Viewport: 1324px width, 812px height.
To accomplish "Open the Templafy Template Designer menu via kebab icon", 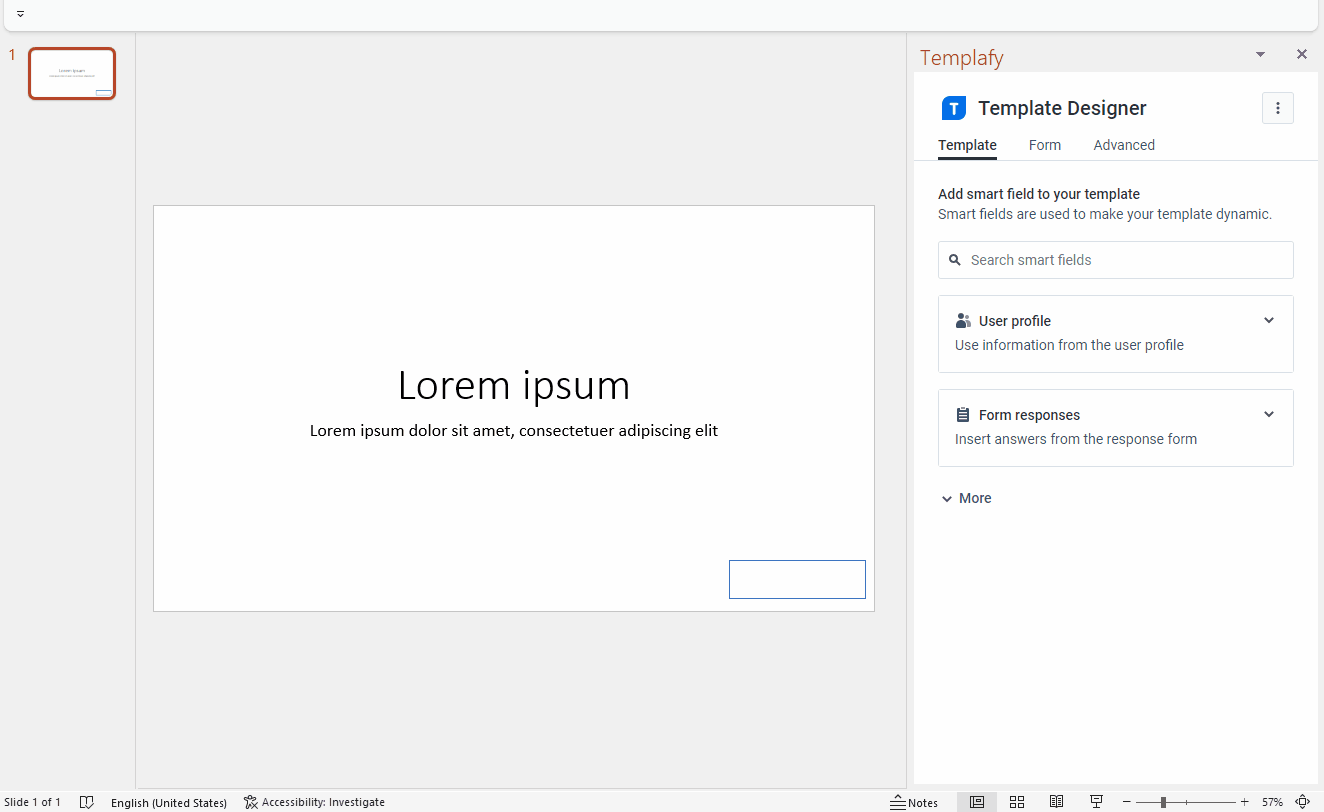I will [x=1277, y=107].
